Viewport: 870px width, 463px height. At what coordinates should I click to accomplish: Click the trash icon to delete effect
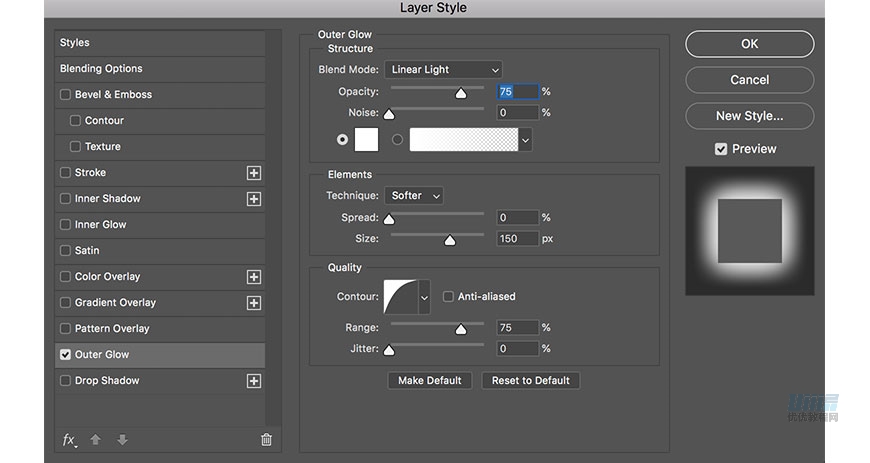coord(266,439)
